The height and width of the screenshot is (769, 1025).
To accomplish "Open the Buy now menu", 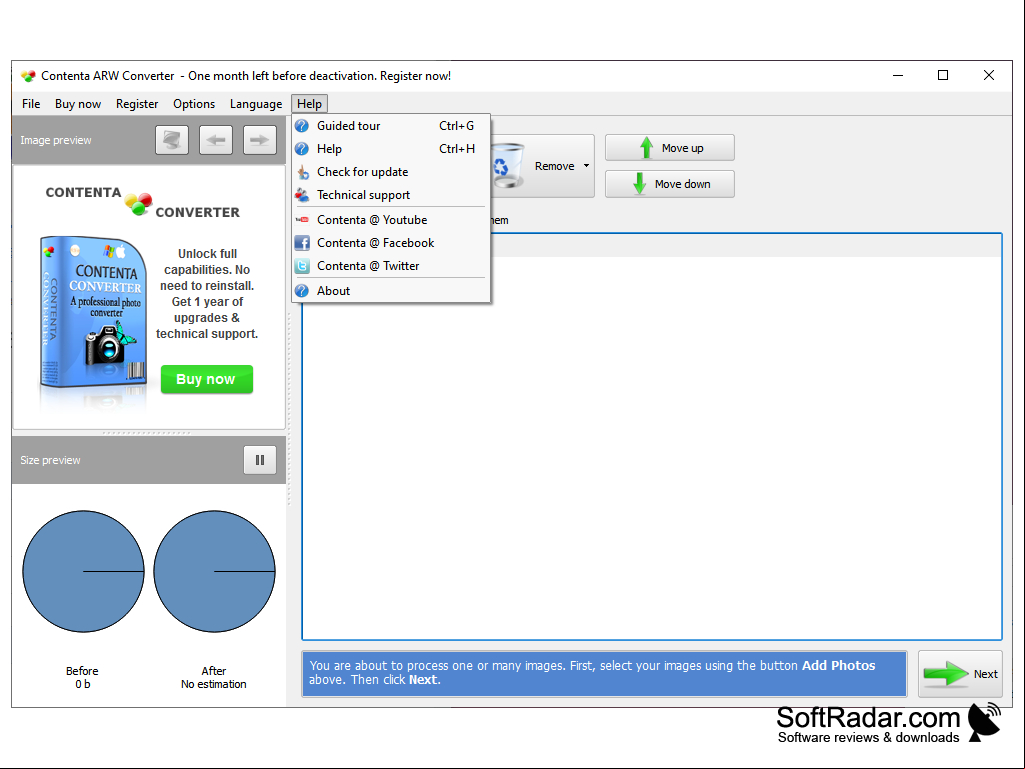I will (x=78, y=104).
